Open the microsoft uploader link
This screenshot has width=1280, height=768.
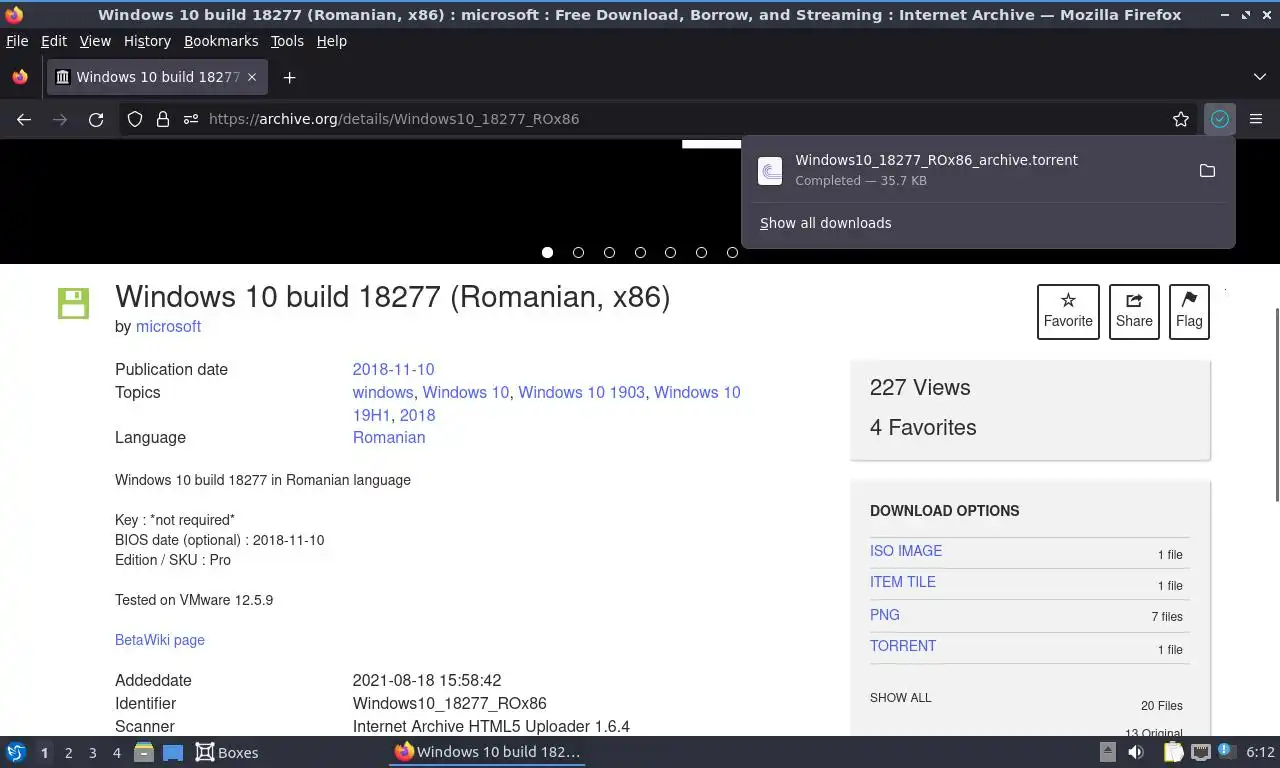click(168, 326)
